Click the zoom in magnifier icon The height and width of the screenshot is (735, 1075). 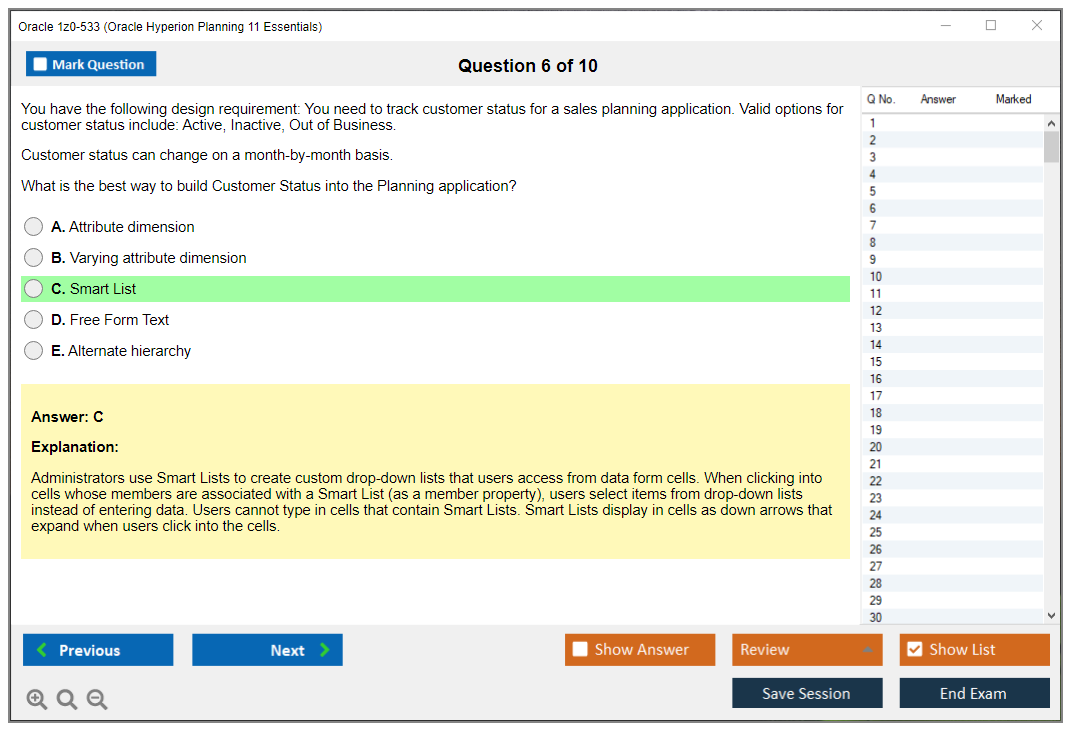37,700
